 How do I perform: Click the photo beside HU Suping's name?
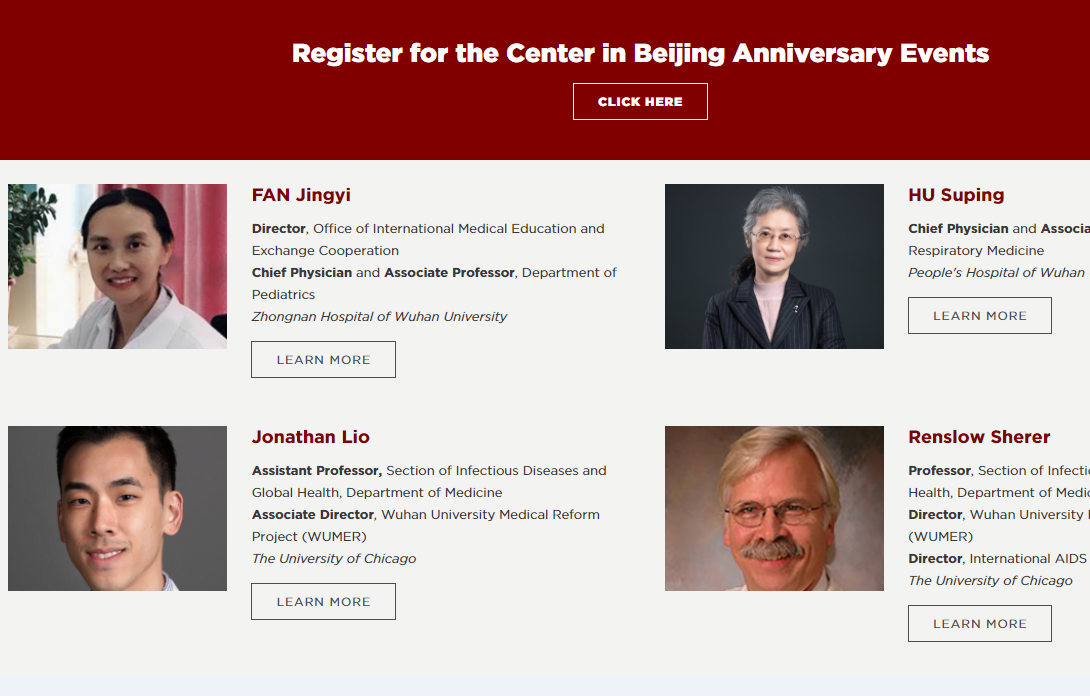(774, 266)
